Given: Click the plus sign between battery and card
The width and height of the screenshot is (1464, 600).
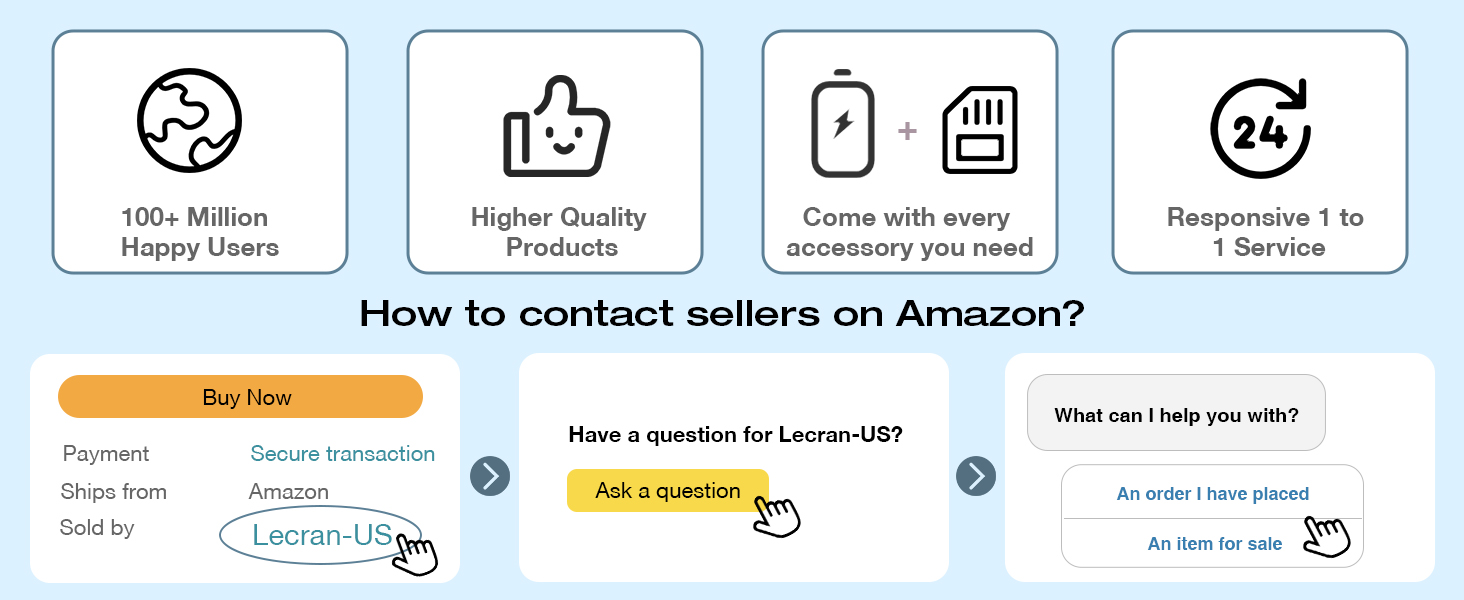Looking at the screenshot, I should pyautogui.click(x=907, y=131).
